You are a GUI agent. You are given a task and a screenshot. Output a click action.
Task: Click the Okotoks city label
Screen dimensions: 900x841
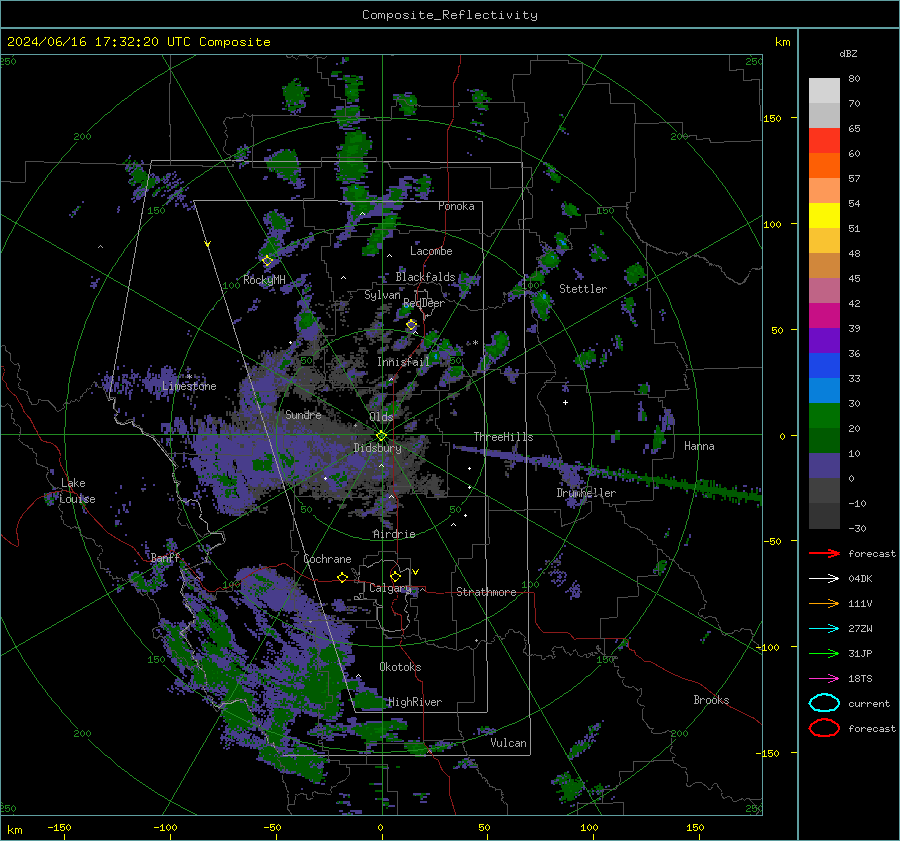point(400,667)
